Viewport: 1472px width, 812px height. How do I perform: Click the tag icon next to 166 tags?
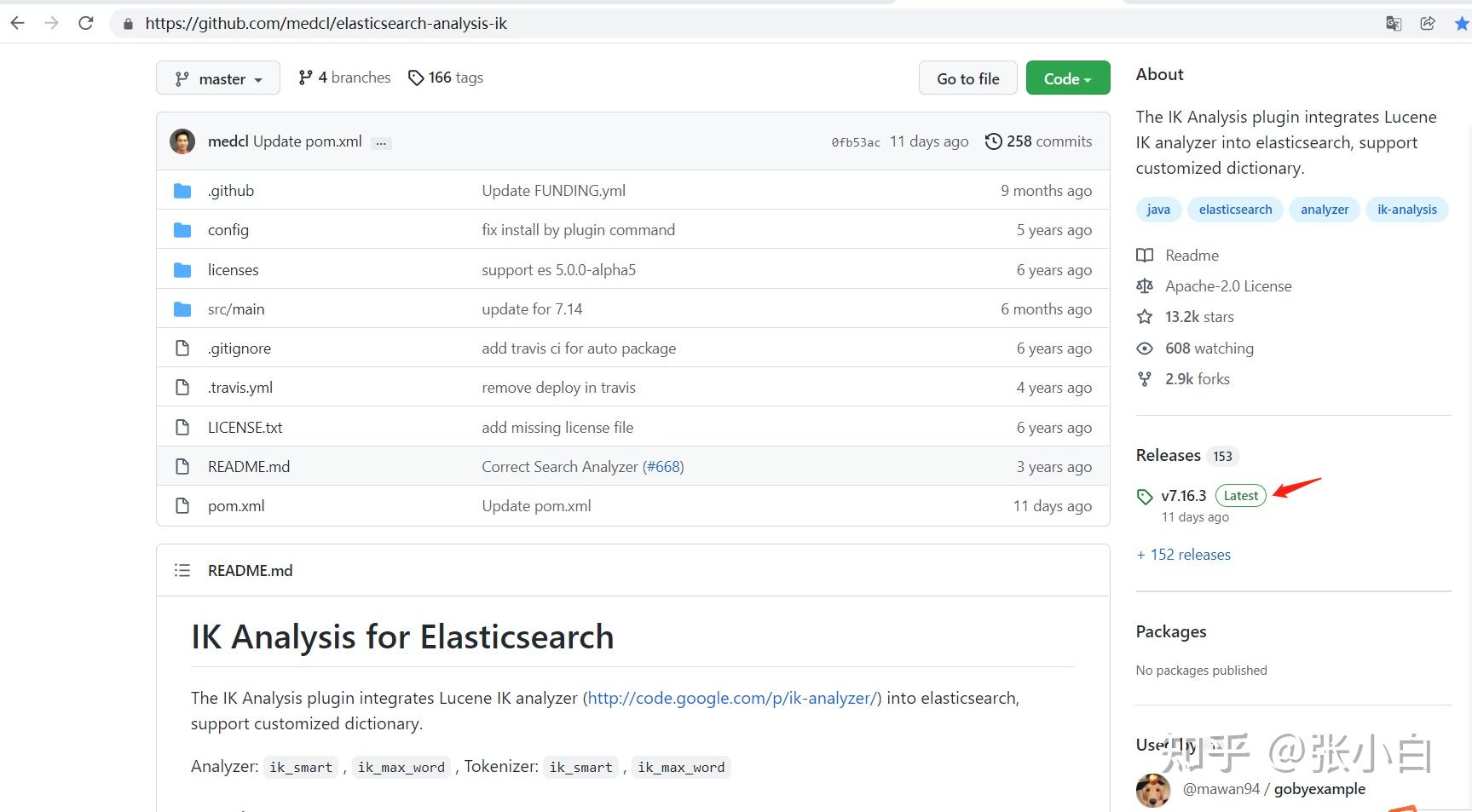click(x=416, y=77)
